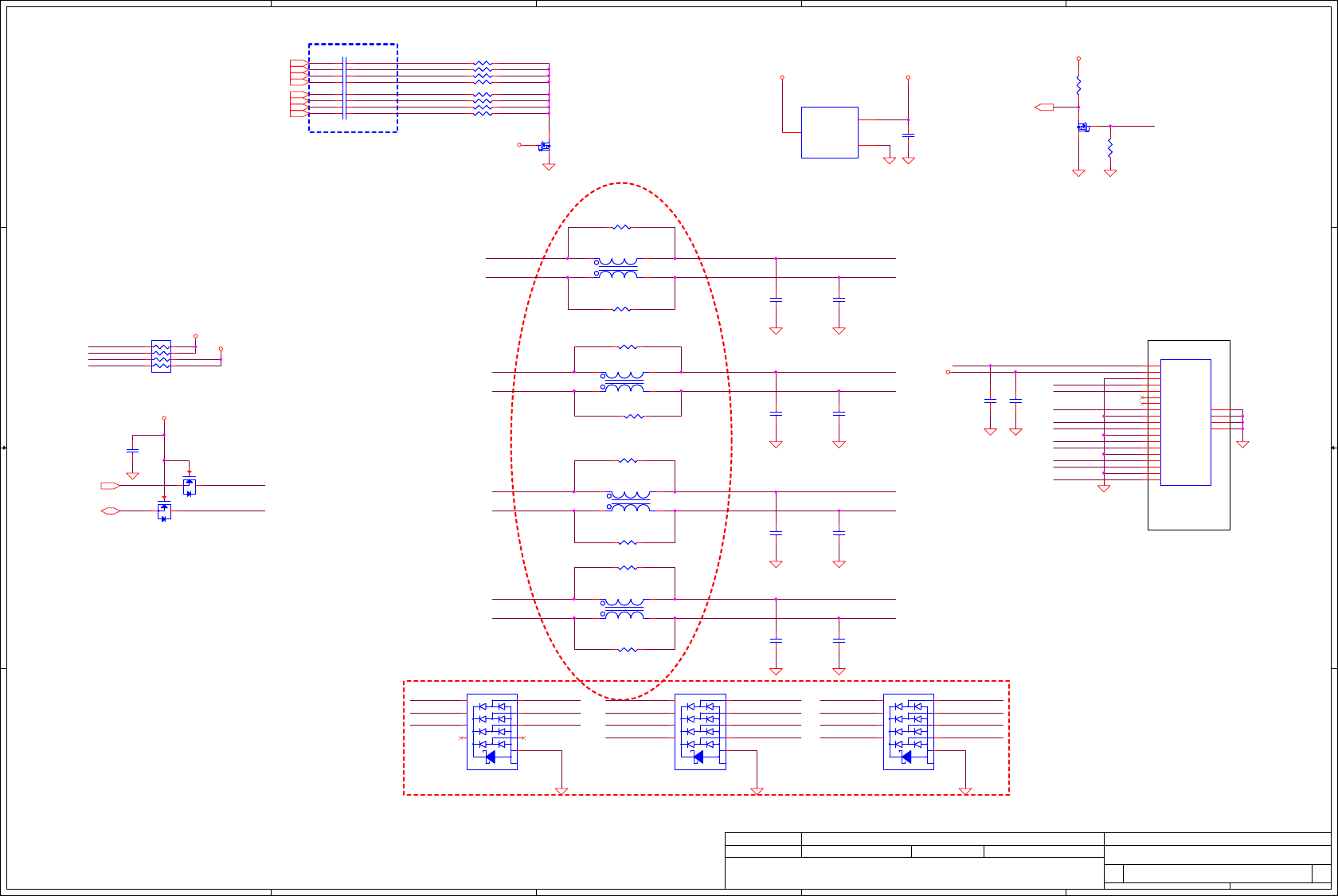
Task: Select the leftmost TVS diode array IC
Action: 492,732
